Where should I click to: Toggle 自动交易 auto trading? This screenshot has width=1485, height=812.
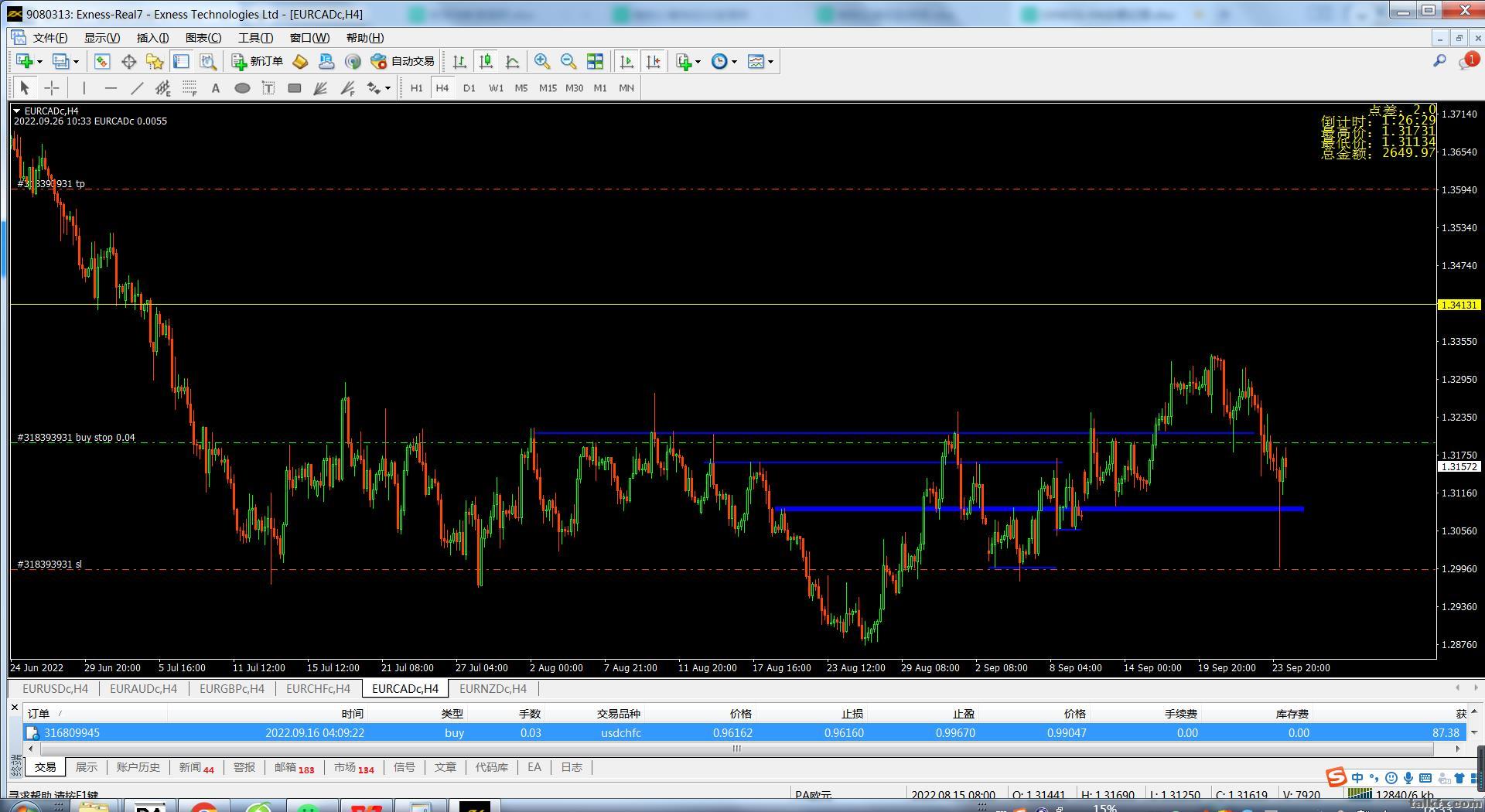(x=402, y=61)
